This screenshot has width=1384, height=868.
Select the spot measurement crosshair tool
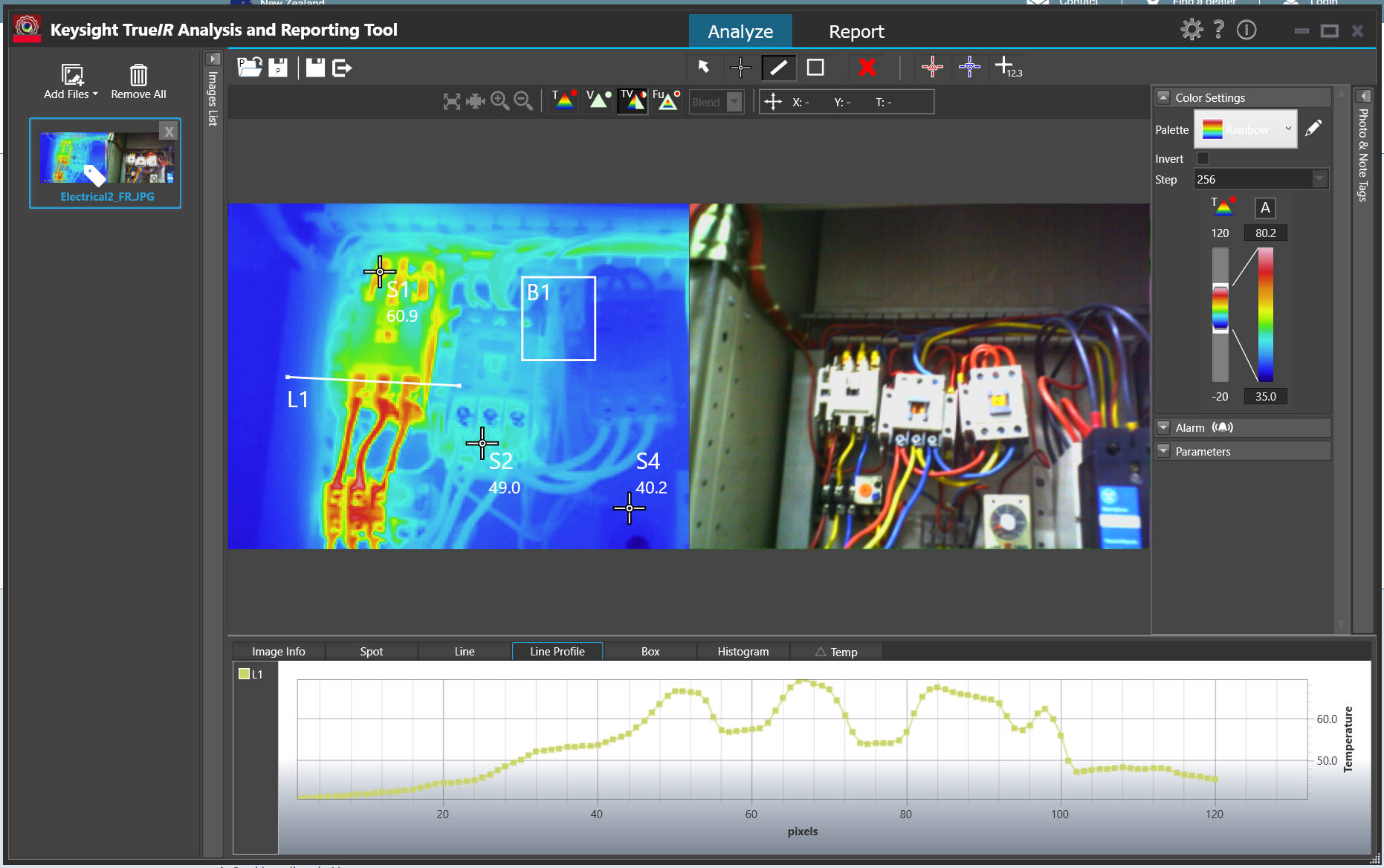tap(740, 68)
